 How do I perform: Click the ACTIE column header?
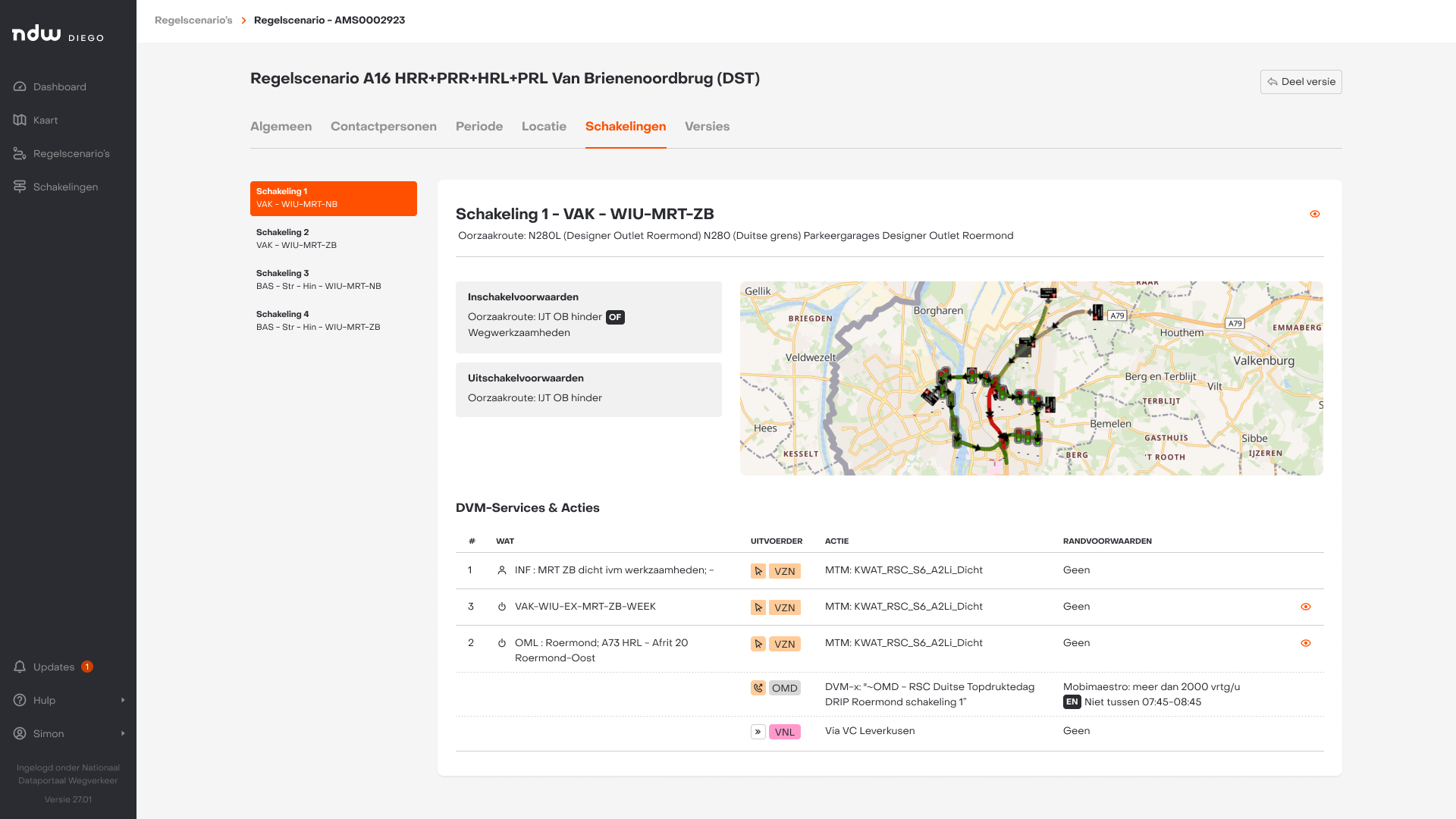(836, 541)
